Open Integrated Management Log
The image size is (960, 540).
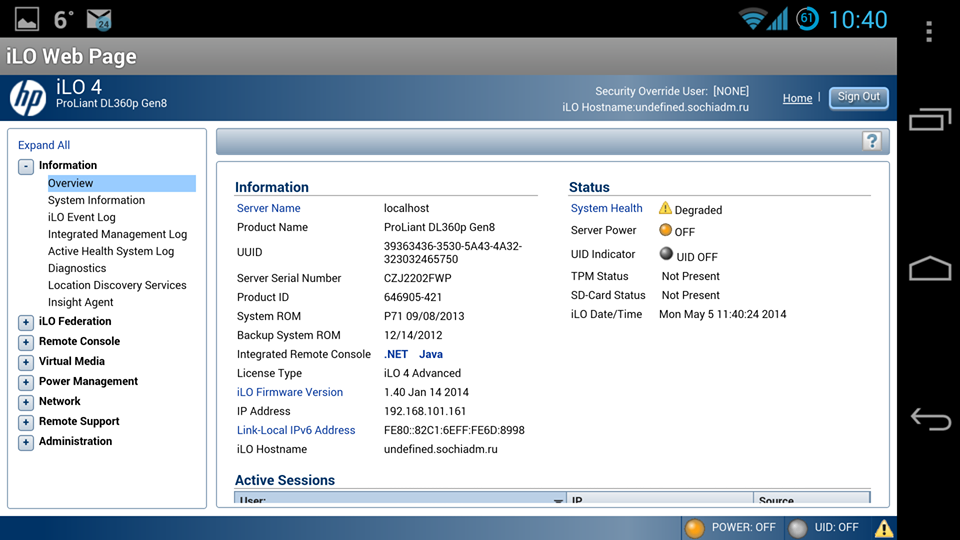click(x=118, y=234)
